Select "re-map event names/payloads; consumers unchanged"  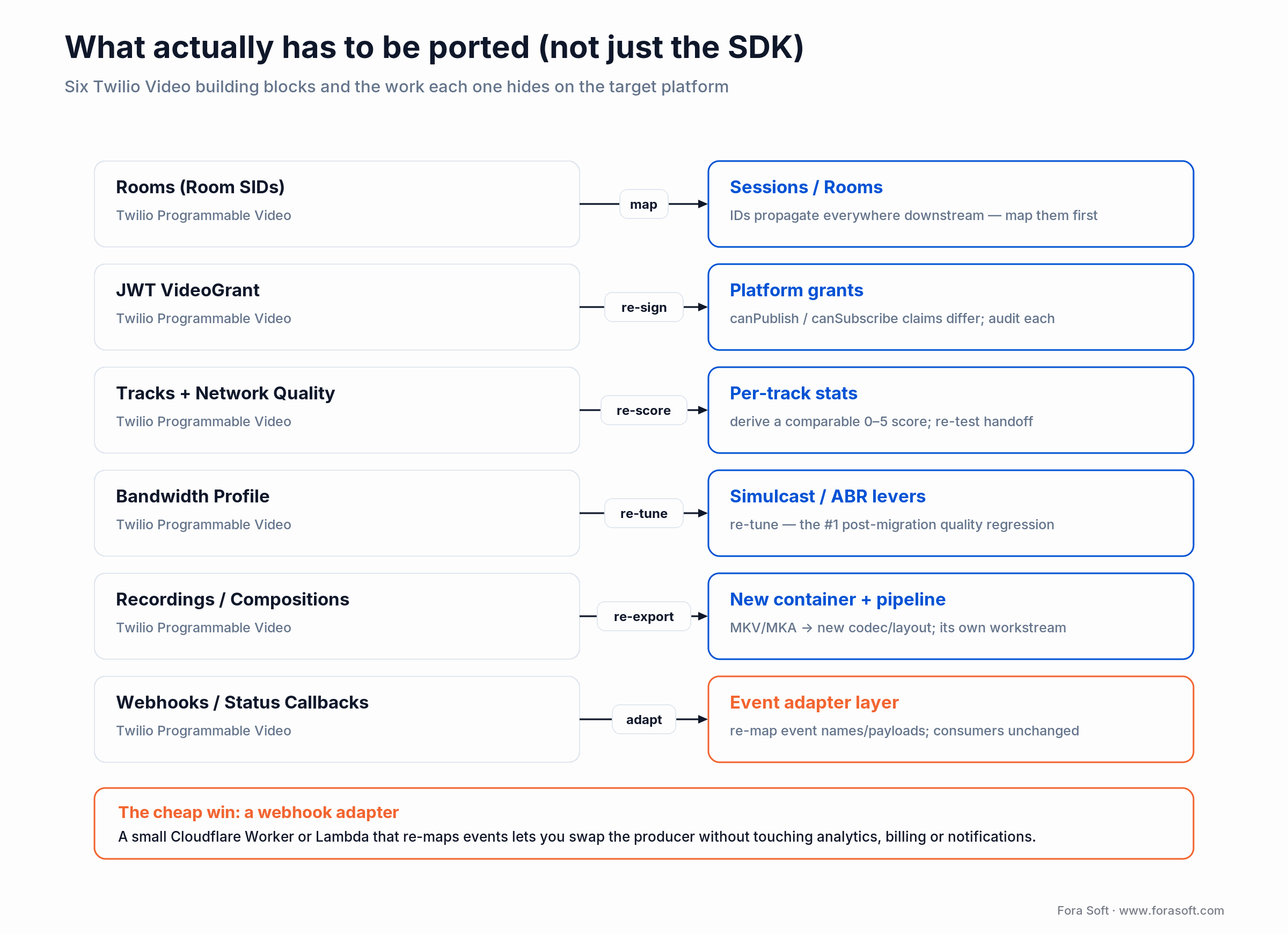click(904, 731)
